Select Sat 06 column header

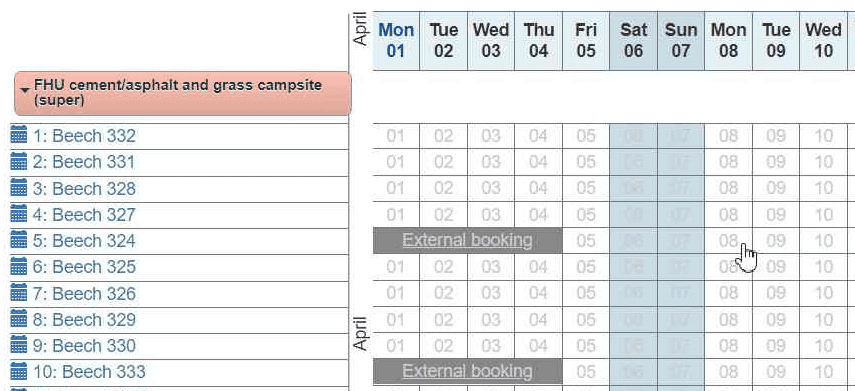coord(634,41)
